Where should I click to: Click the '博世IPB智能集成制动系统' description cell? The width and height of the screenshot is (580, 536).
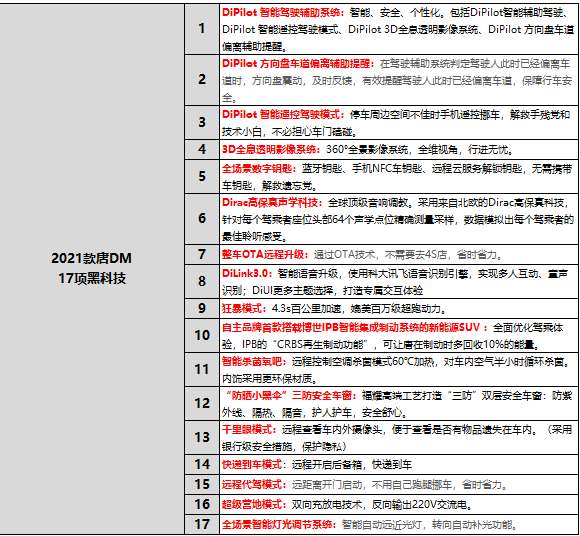399,335
